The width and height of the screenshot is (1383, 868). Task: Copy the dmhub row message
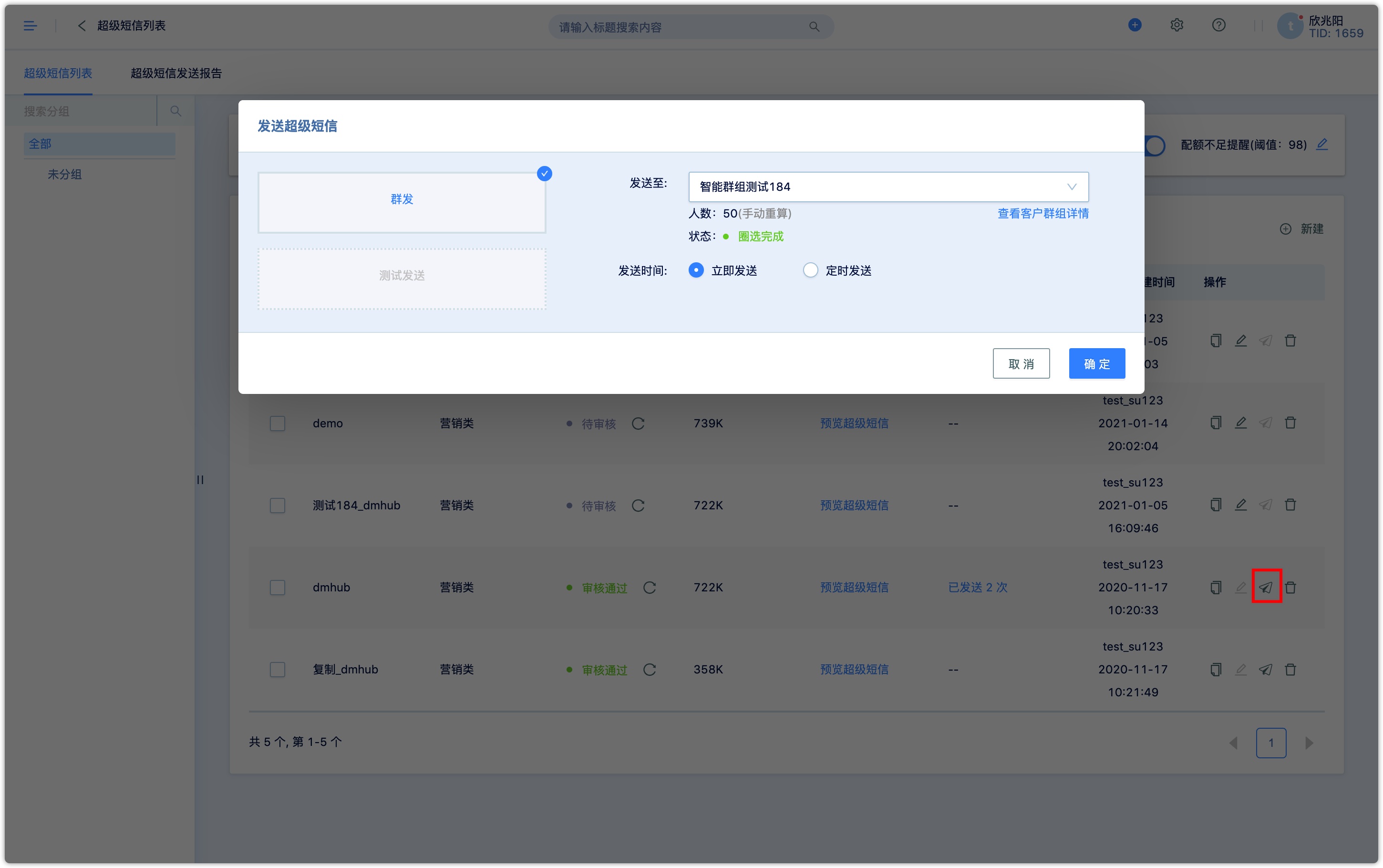point(1216,587)
